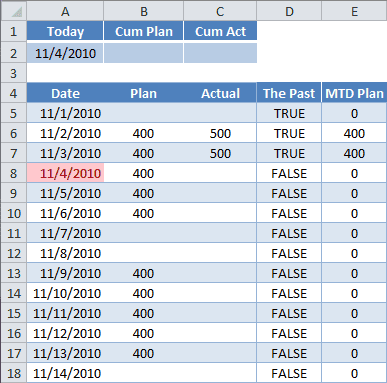Select date cell 11/1/2010

[65, 113]
